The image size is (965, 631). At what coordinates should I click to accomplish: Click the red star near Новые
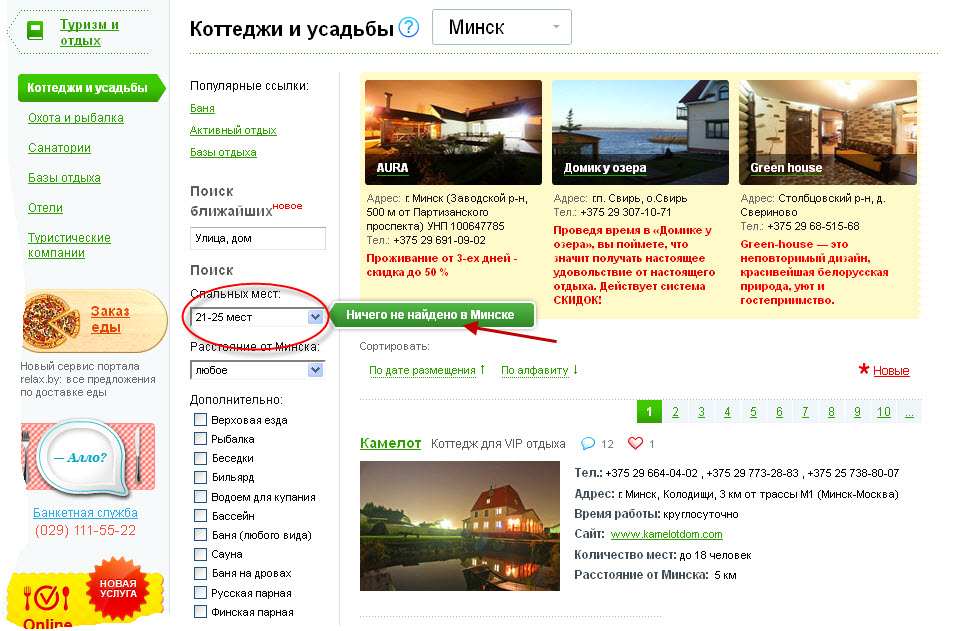[x=864, y=371]
